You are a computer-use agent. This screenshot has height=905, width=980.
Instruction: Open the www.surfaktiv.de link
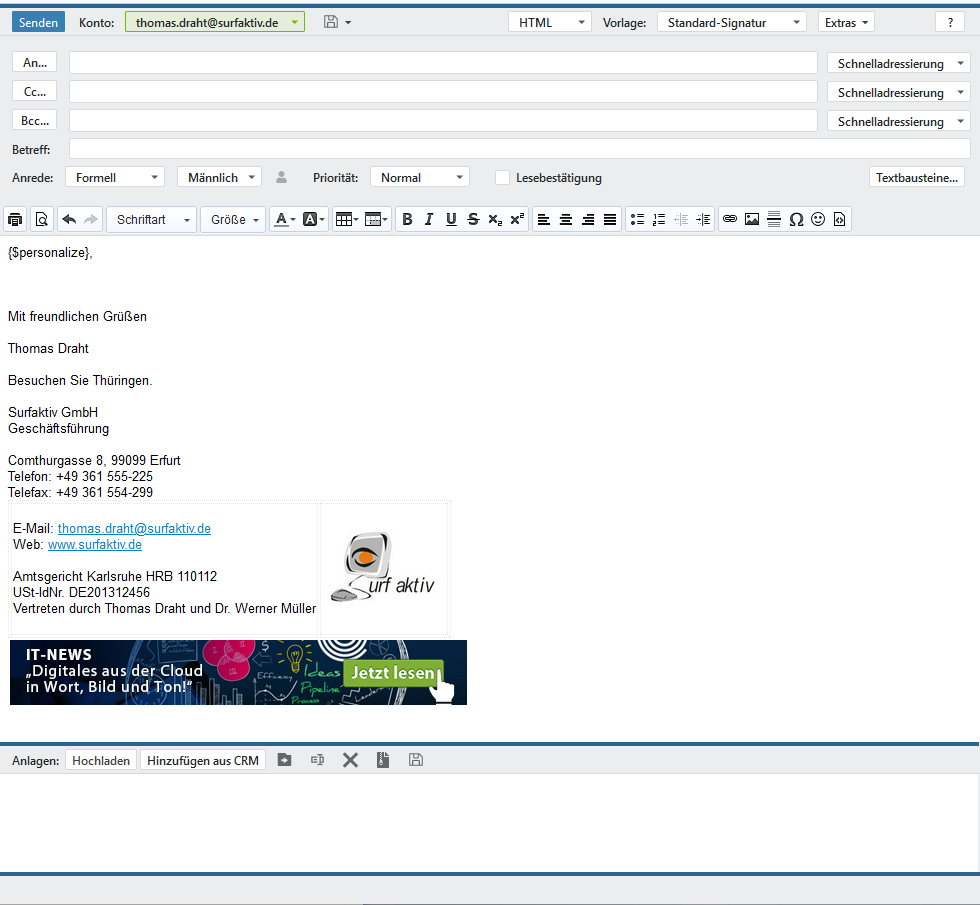(x=95, y=545)
